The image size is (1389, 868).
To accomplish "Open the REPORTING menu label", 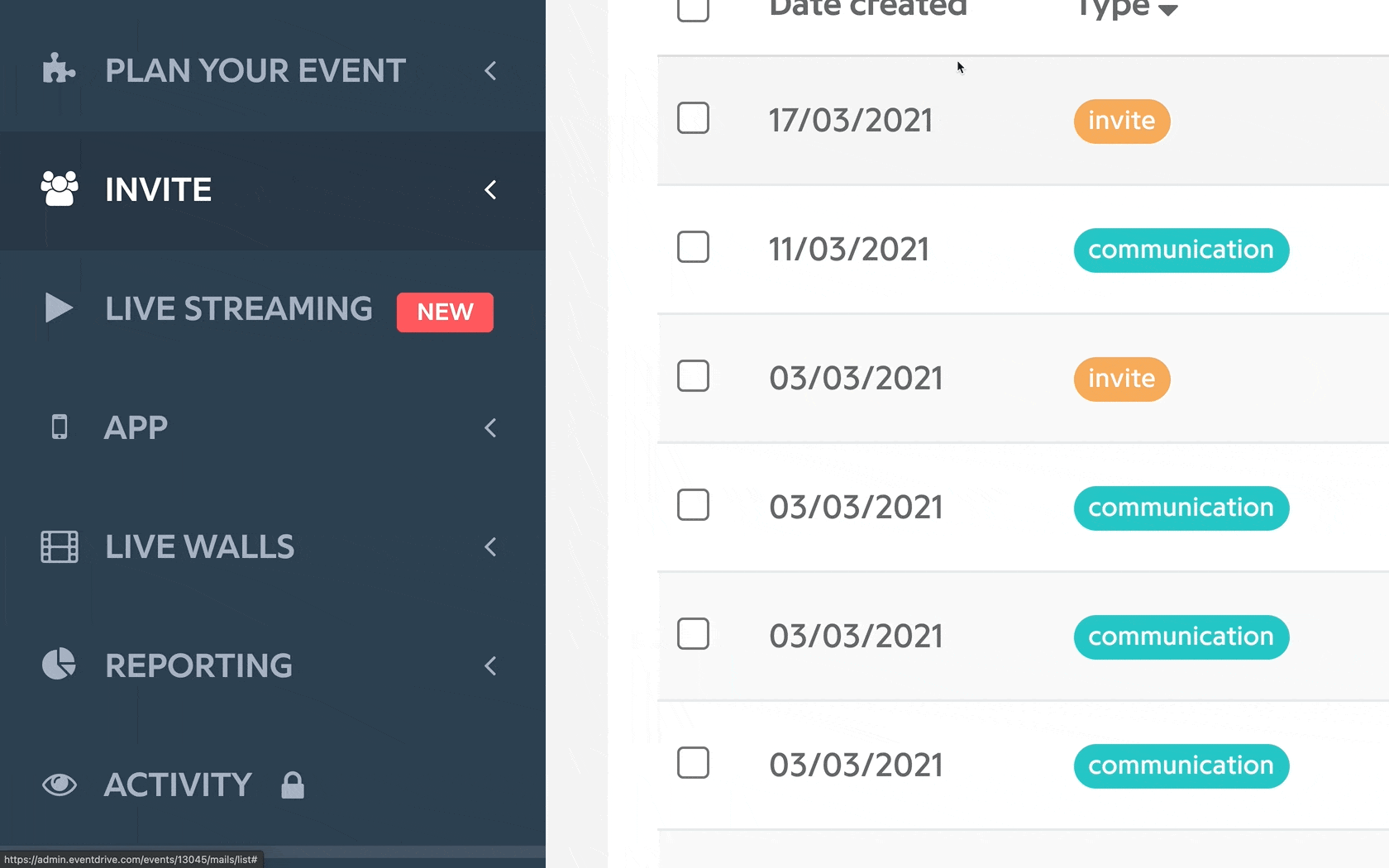I will (198, 665).
